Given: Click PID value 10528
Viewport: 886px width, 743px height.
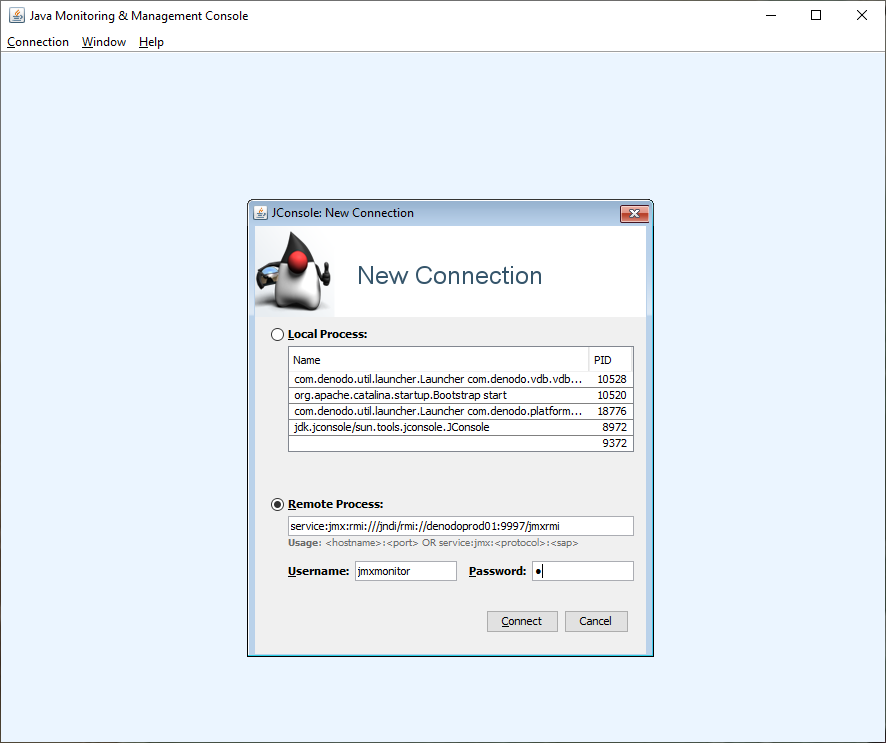Looking at the screenshot, I should pos(612,379).
